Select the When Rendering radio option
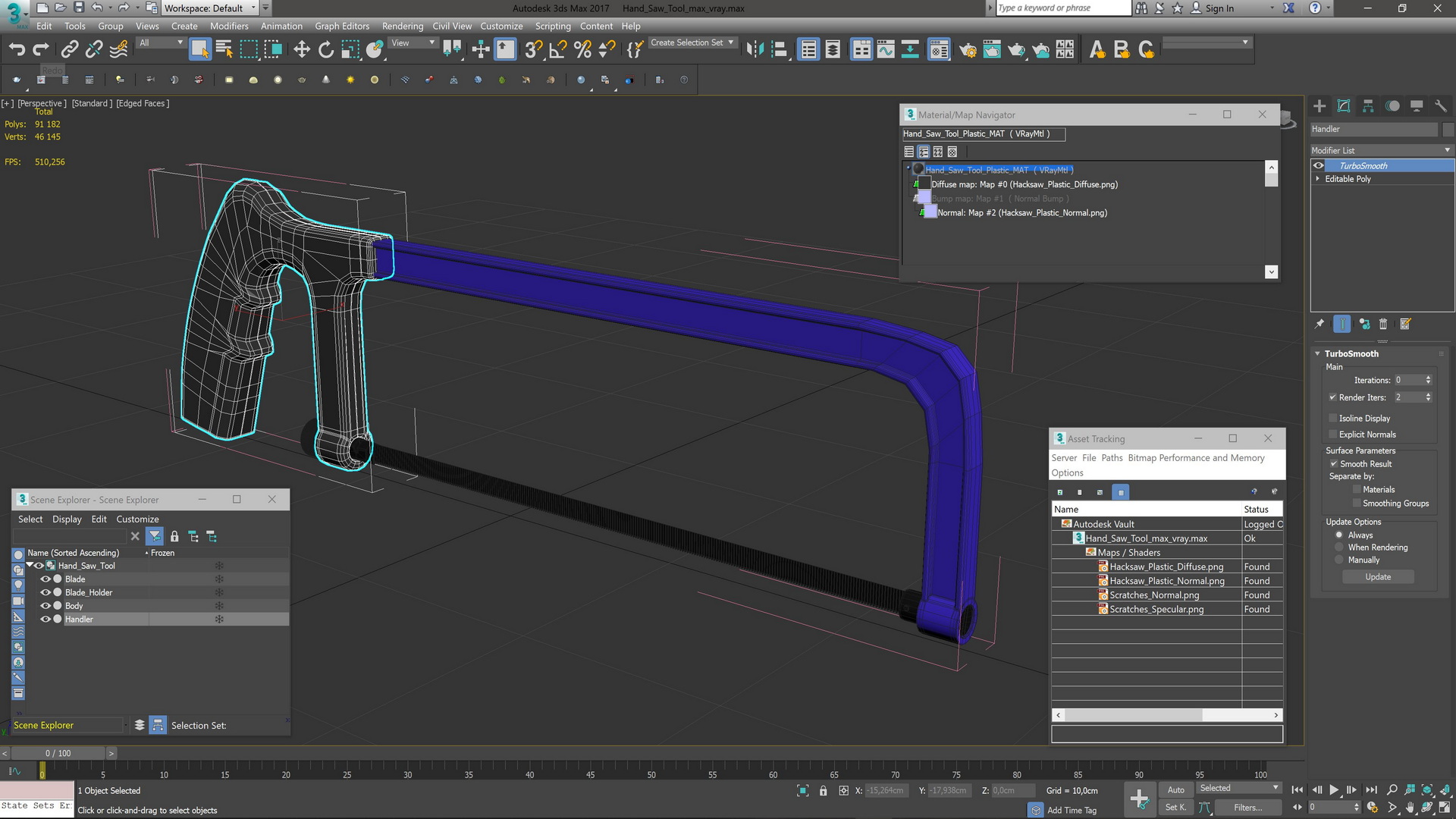This screenshot has height=819, width=1456. click(1339, 548)
